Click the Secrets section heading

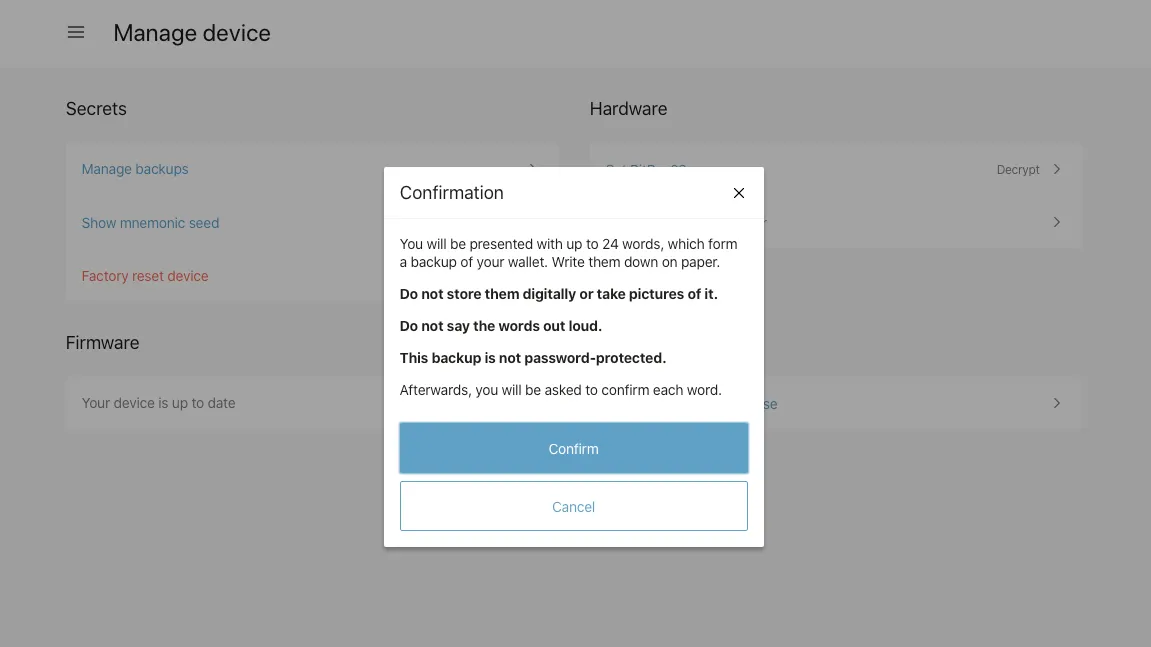point(96,109)
